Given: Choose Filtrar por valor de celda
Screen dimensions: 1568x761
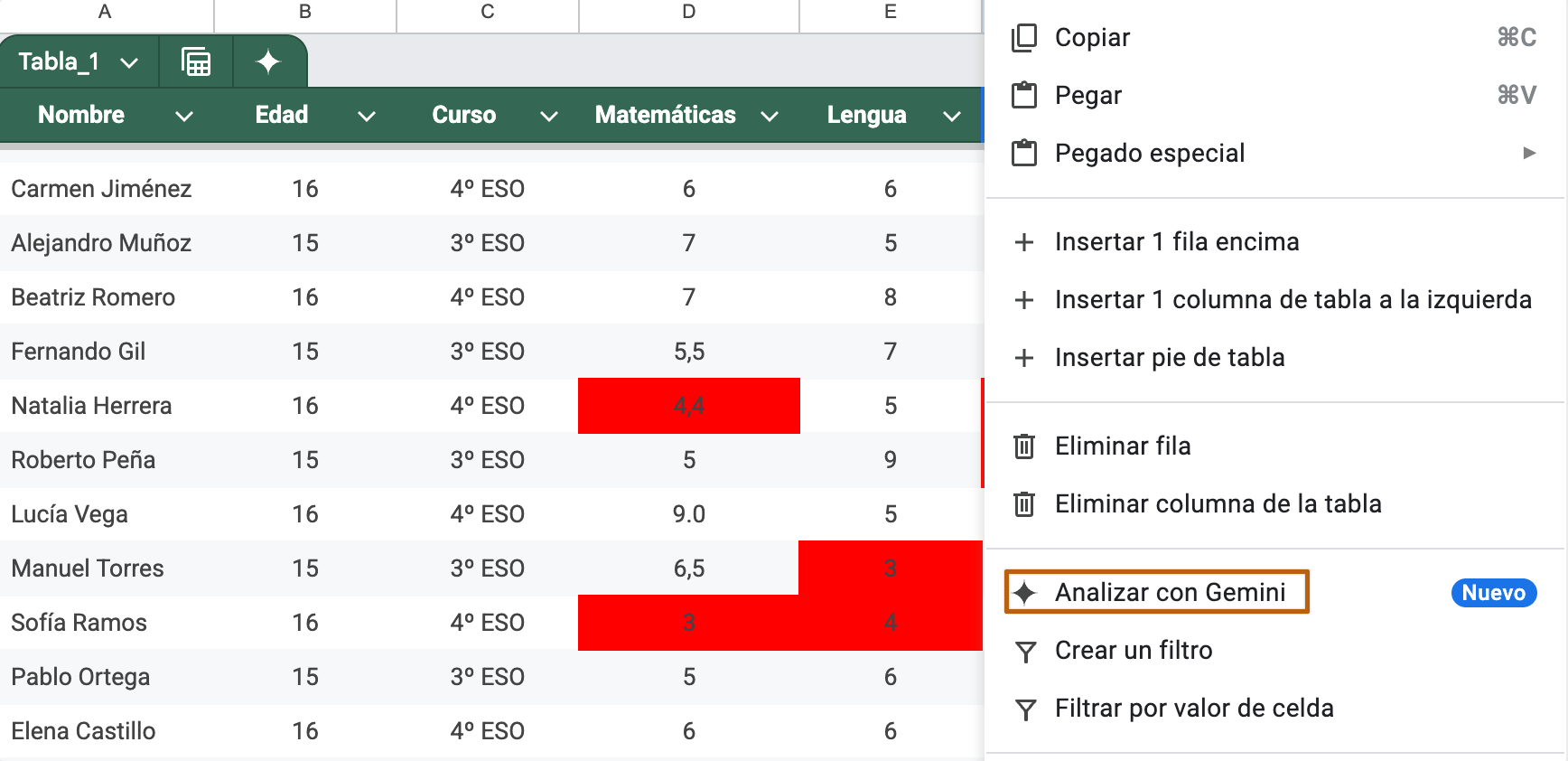Looking at the screenshot, I should coord(1193,709).
